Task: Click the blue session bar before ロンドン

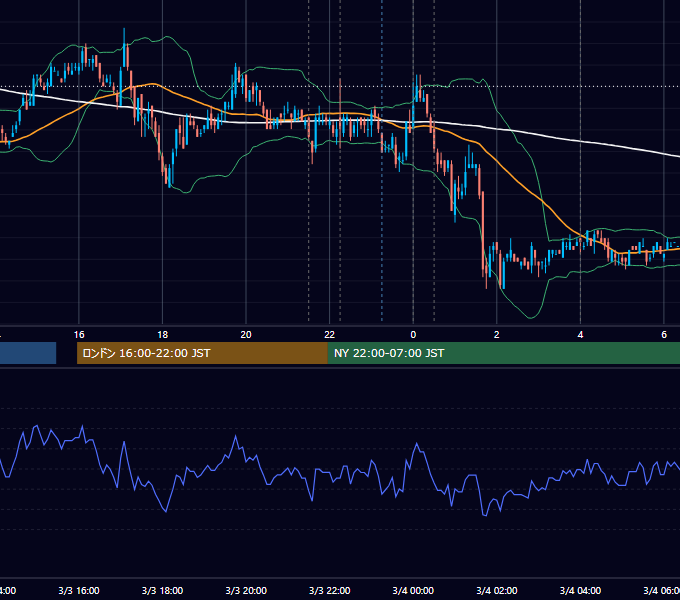Action: (28, 353)
